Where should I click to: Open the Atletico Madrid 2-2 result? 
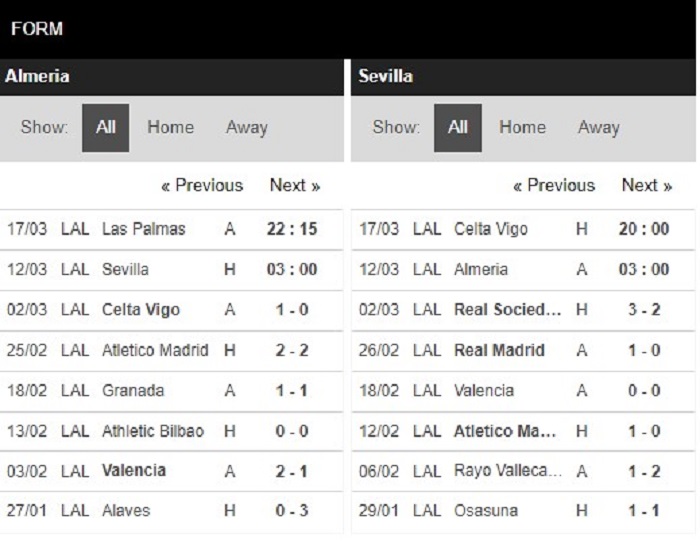171,350
